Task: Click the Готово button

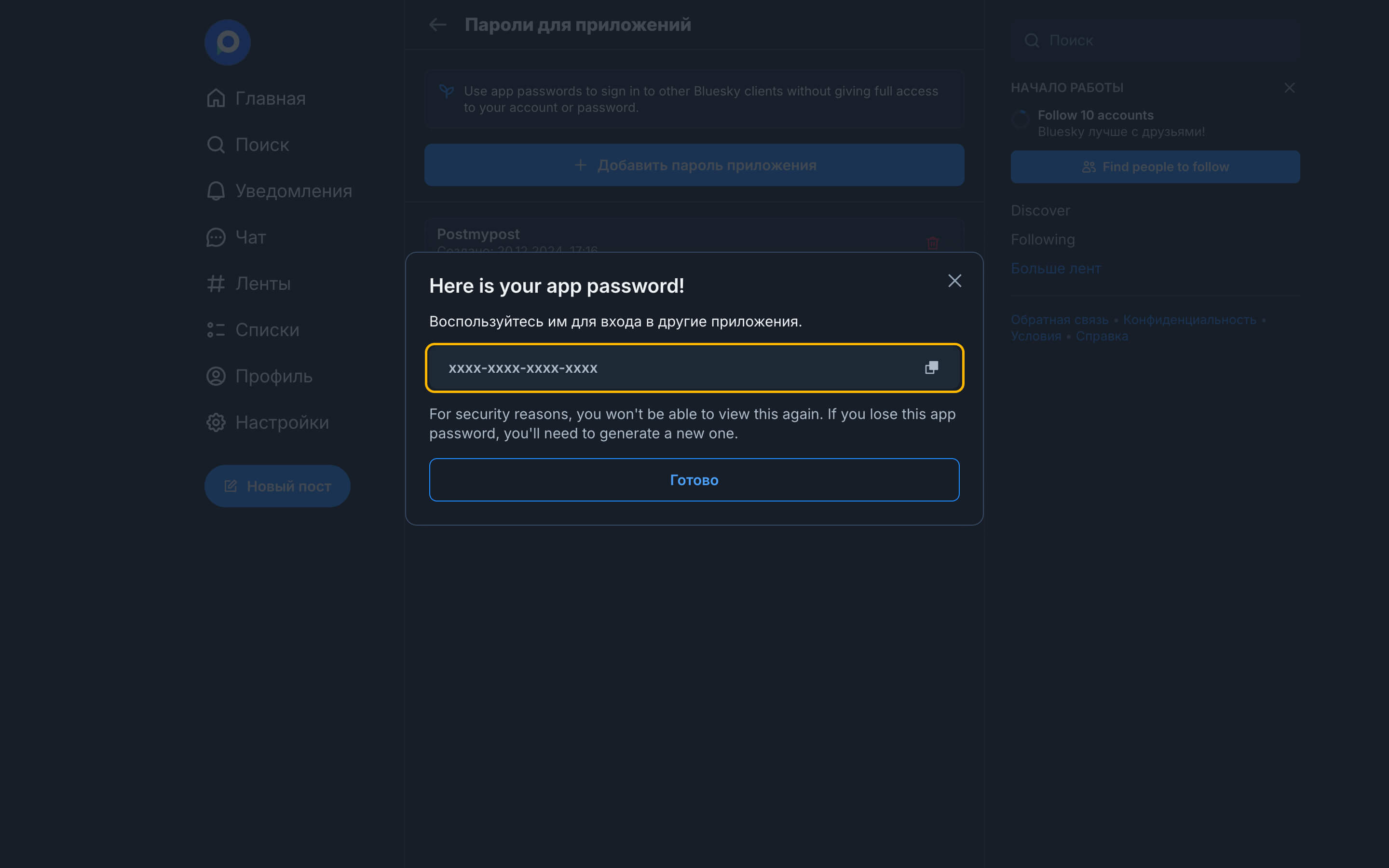Action: click(694, 479)
